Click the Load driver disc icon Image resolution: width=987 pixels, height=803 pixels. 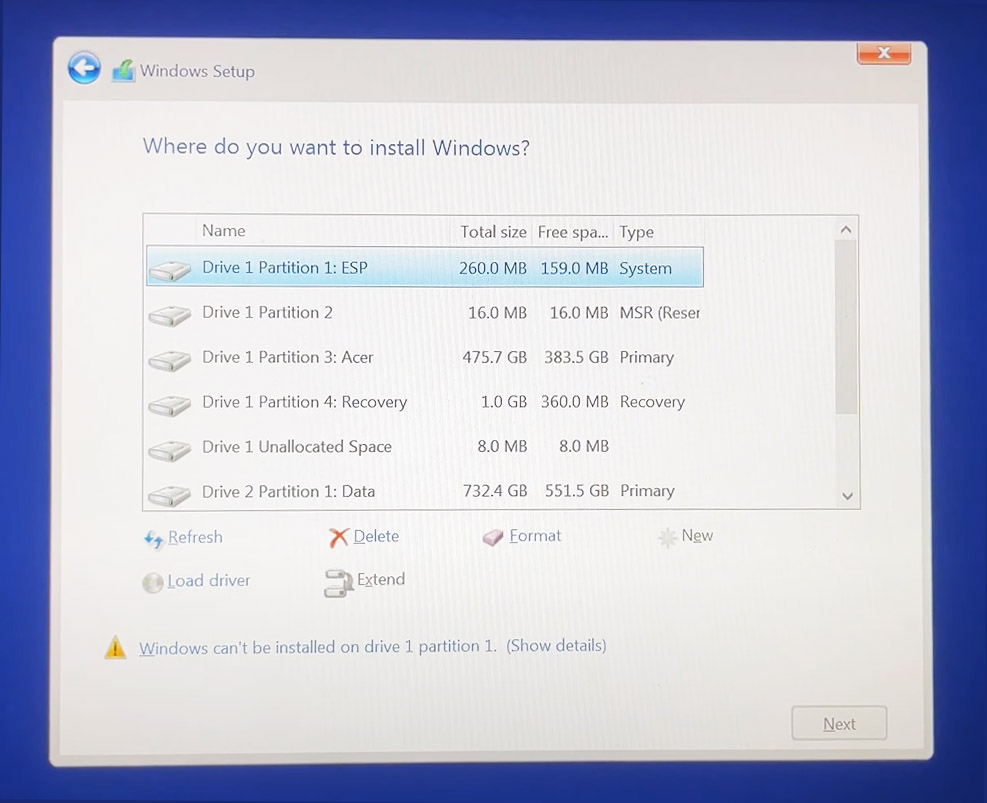[x=153, y=583]
